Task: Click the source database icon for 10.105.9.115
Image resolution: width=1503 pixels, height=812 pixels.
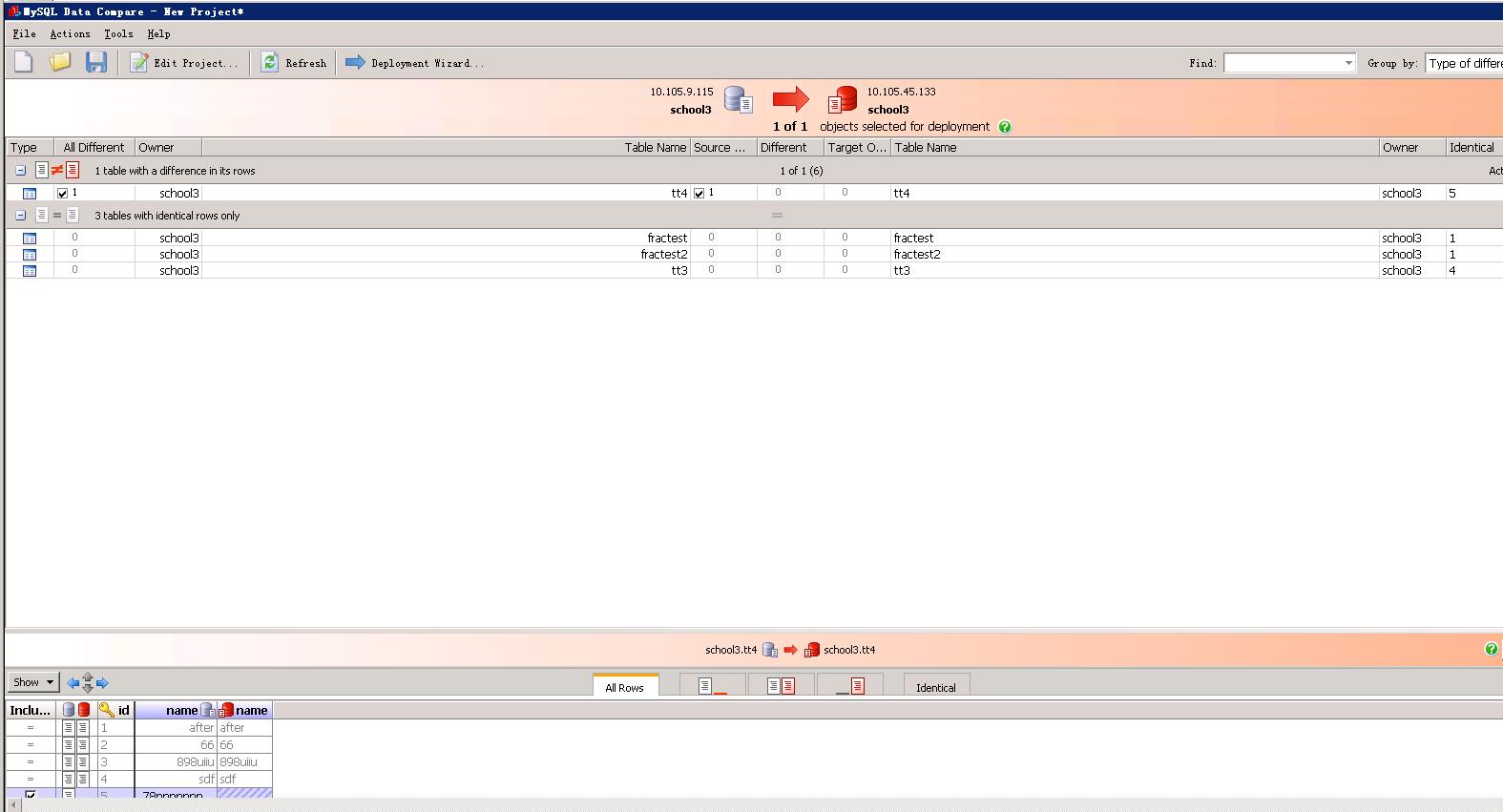Action: (738, 99)
